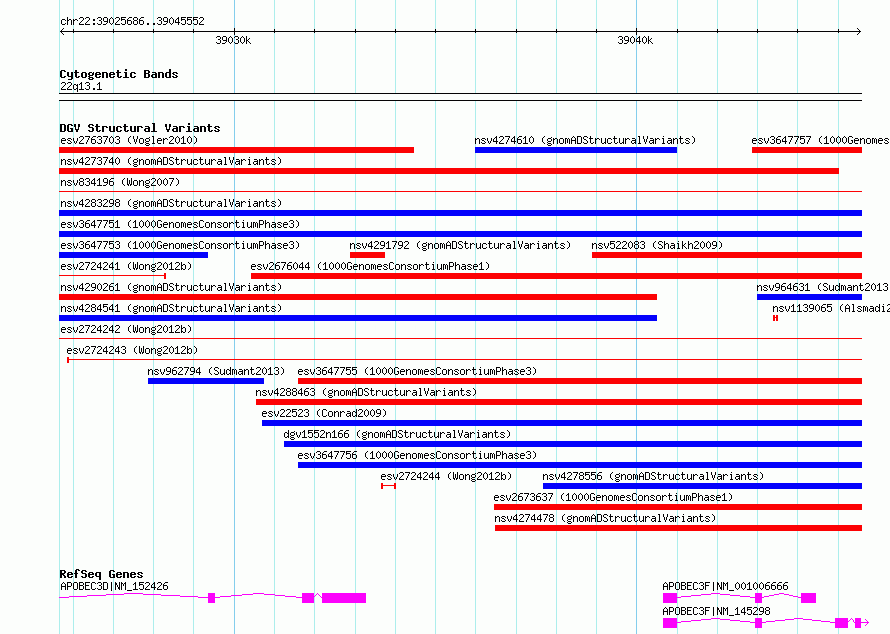Click the chr22:39025686..39045552 coordinates text
This screenshot has height=634, width=890.
[x=132, y=21]
